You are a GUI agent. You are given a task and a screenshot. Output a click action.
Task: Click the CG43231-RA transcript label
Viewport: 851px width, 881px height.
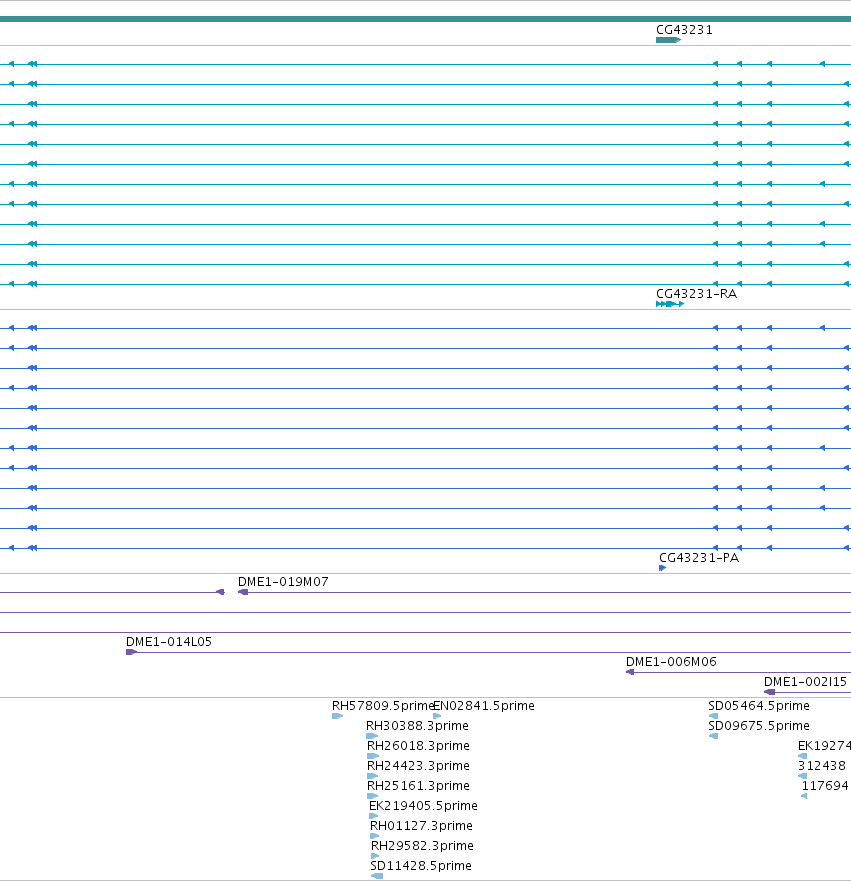pyautogui.click(x=697, y=294)
